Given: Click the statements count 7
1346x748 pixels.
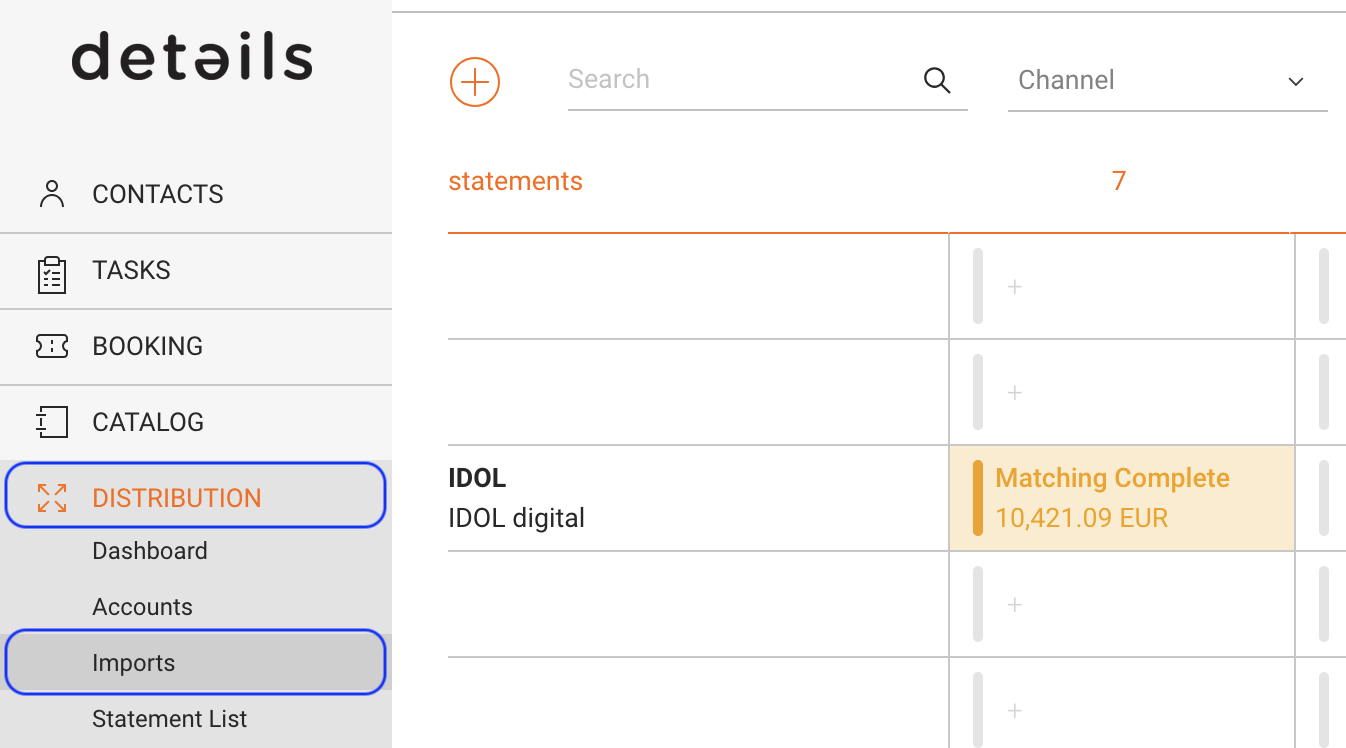Looking at the screenshot, I should (1119, 181).
